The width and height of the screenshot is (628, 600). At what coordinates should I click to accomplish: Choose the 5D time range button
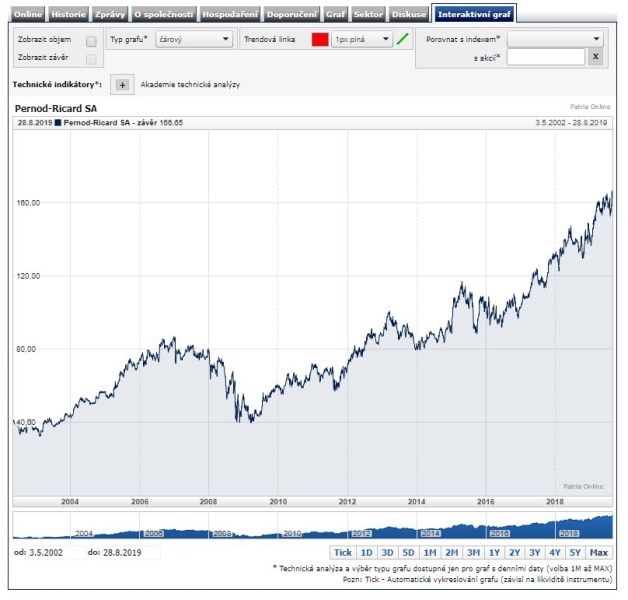pos(408,552)
